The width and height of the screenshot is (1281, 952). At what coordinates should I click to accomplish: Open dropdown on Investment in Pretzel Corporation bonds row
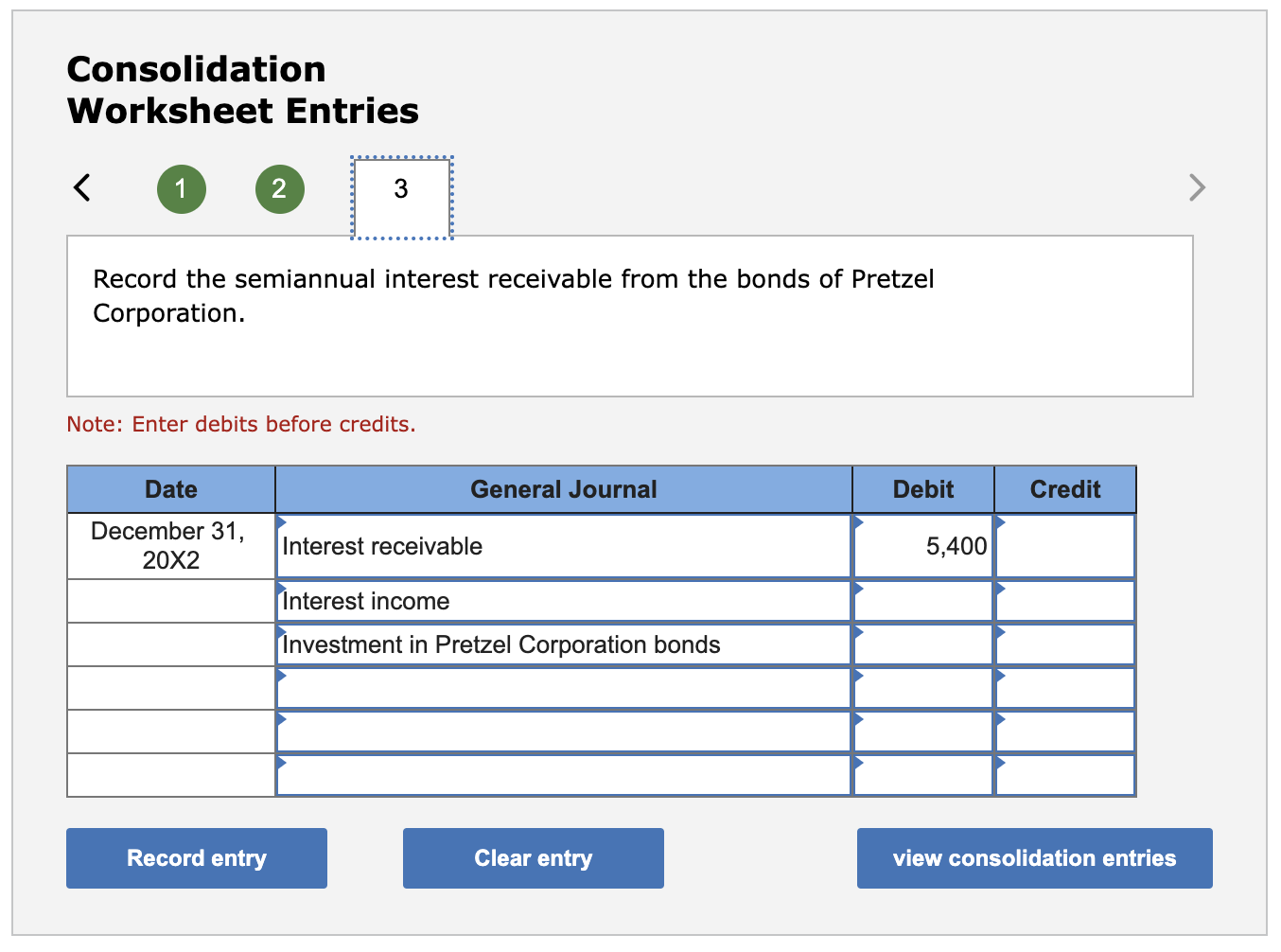coord(281,631)
